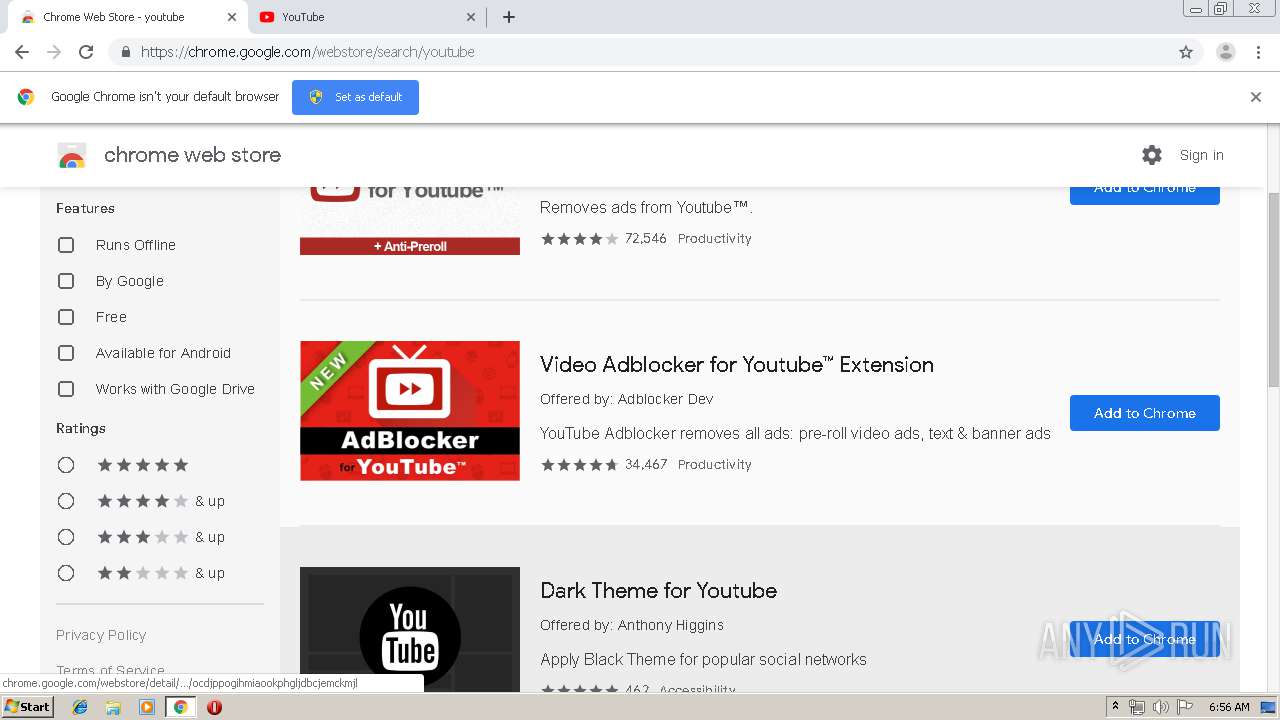Viewport: 1280px width, 720px height.
Task: Set Chrome as default browser
Action: click(x=355, y=97)
